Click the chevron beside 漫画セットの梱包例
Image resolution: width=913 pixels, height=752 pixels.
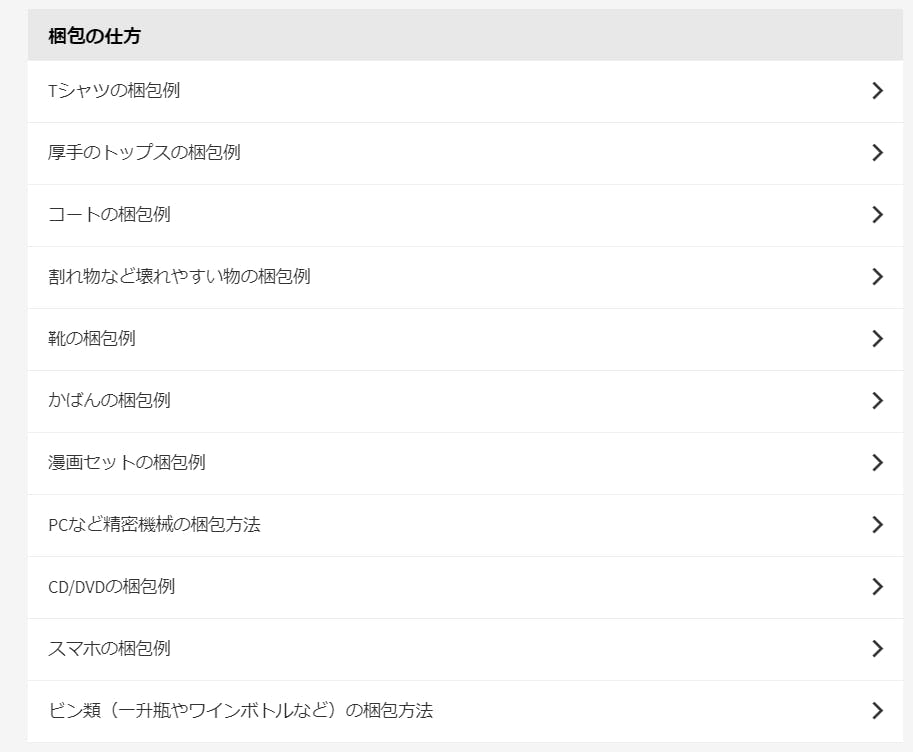877,463
